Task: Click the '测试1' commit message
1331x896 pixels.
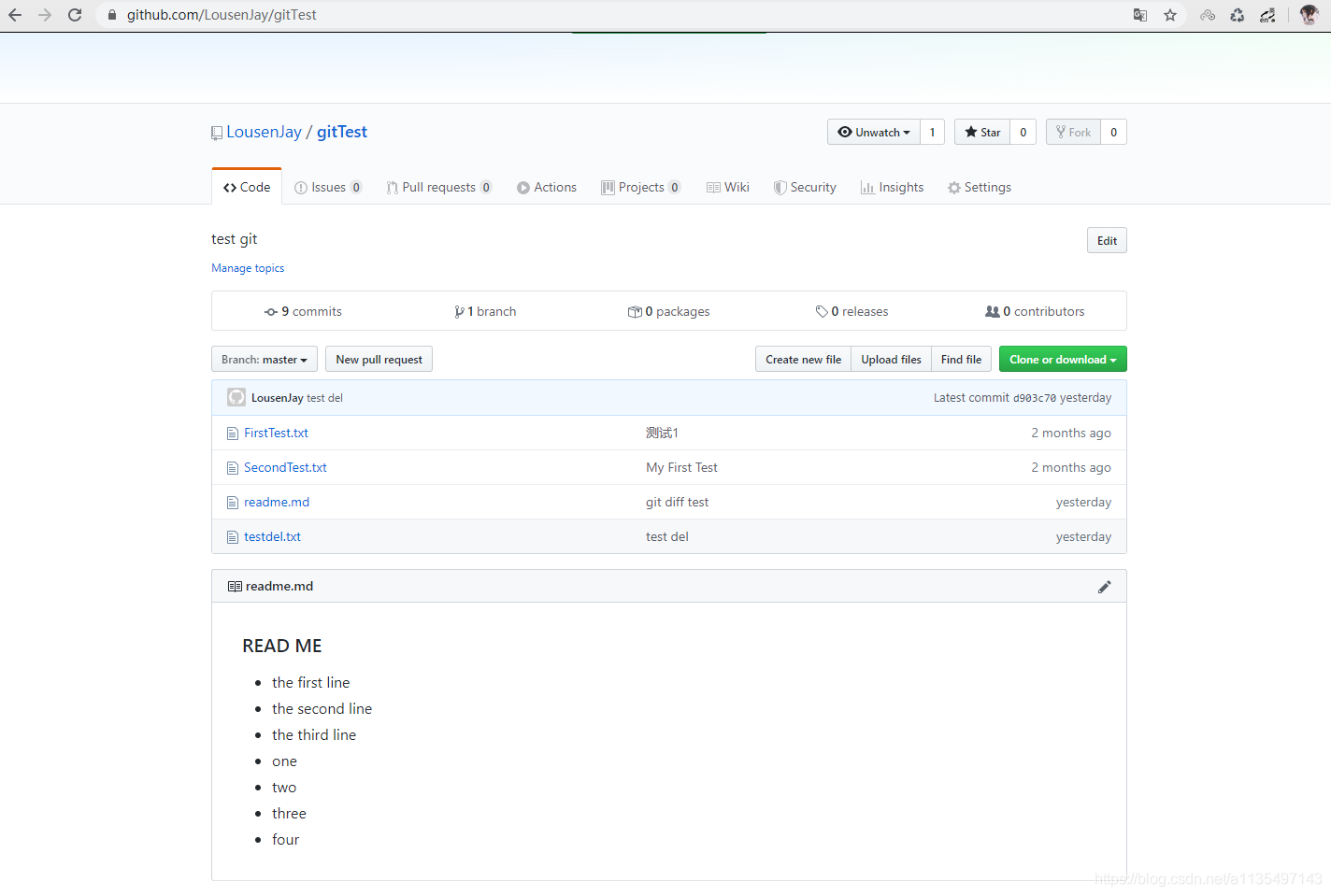Action: (662, 434)
